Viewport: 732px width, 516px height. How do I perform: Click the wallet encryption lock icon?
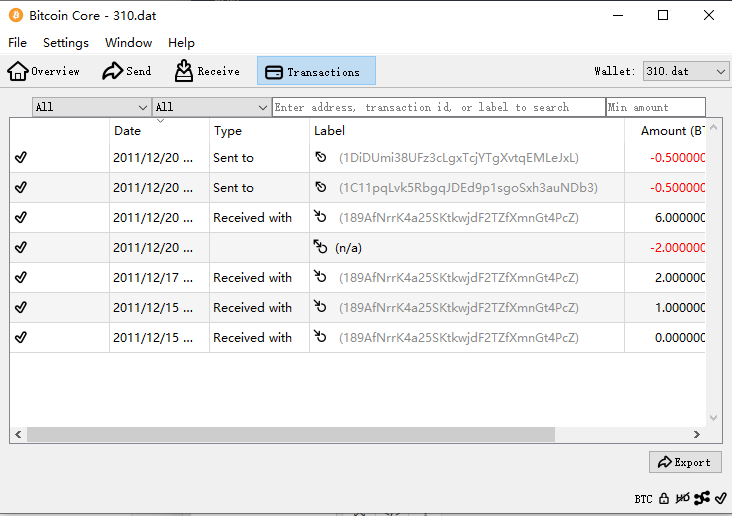(664, 498)
